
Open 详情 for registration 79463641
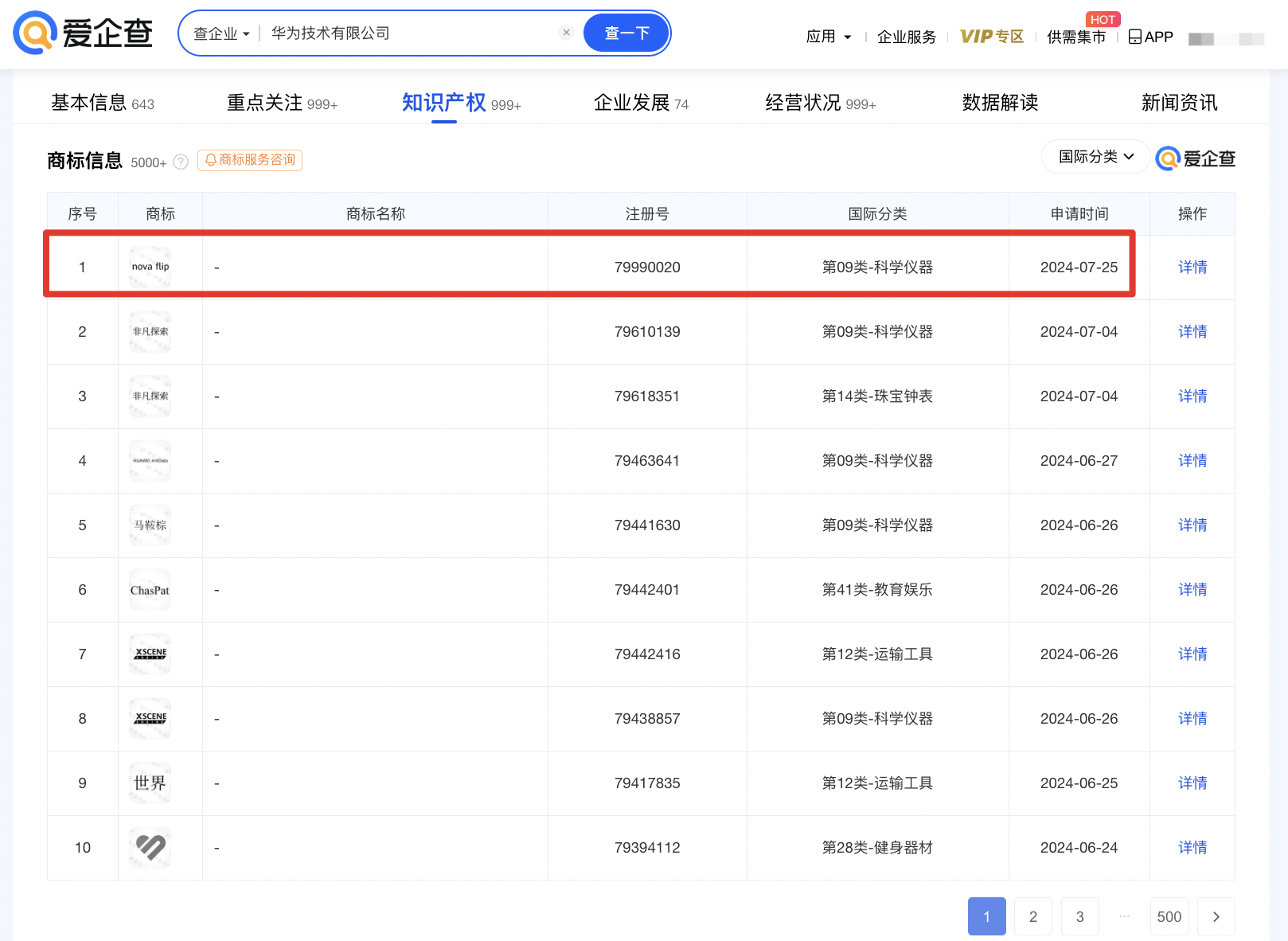click(x=1192, y=460)
